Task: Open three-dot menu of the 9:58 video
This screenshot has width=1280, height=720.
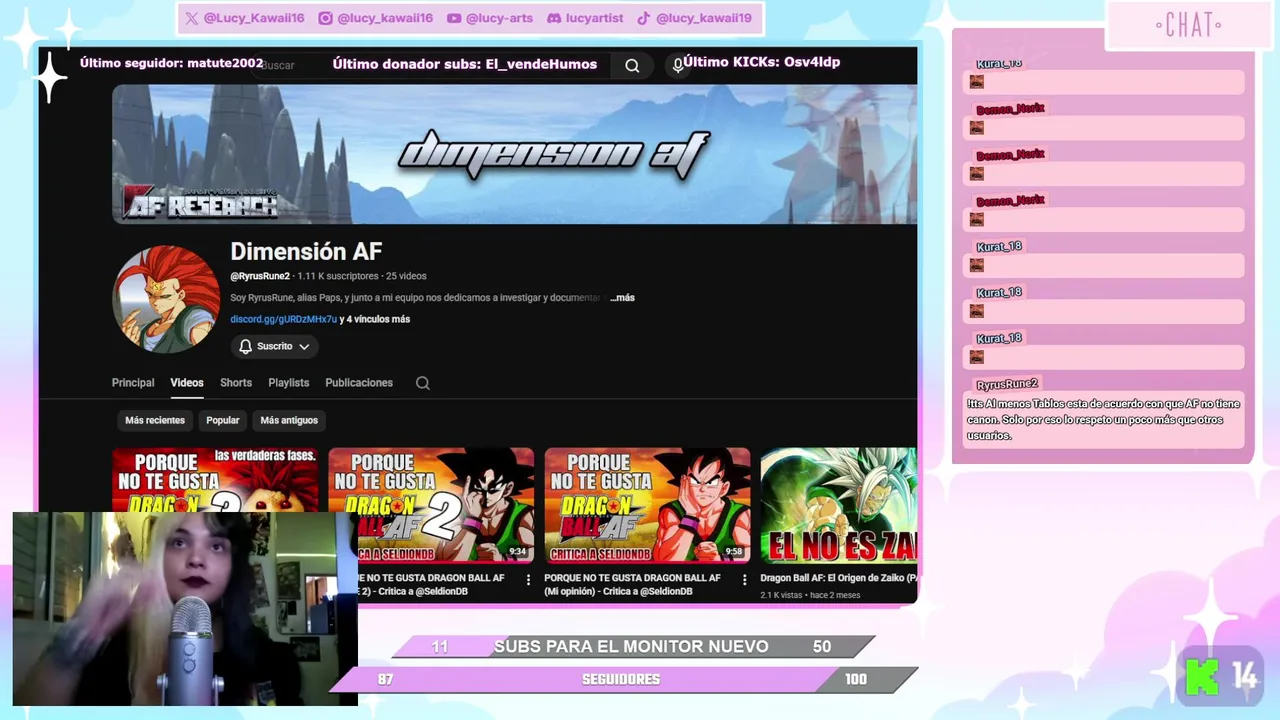Action: 745,579
